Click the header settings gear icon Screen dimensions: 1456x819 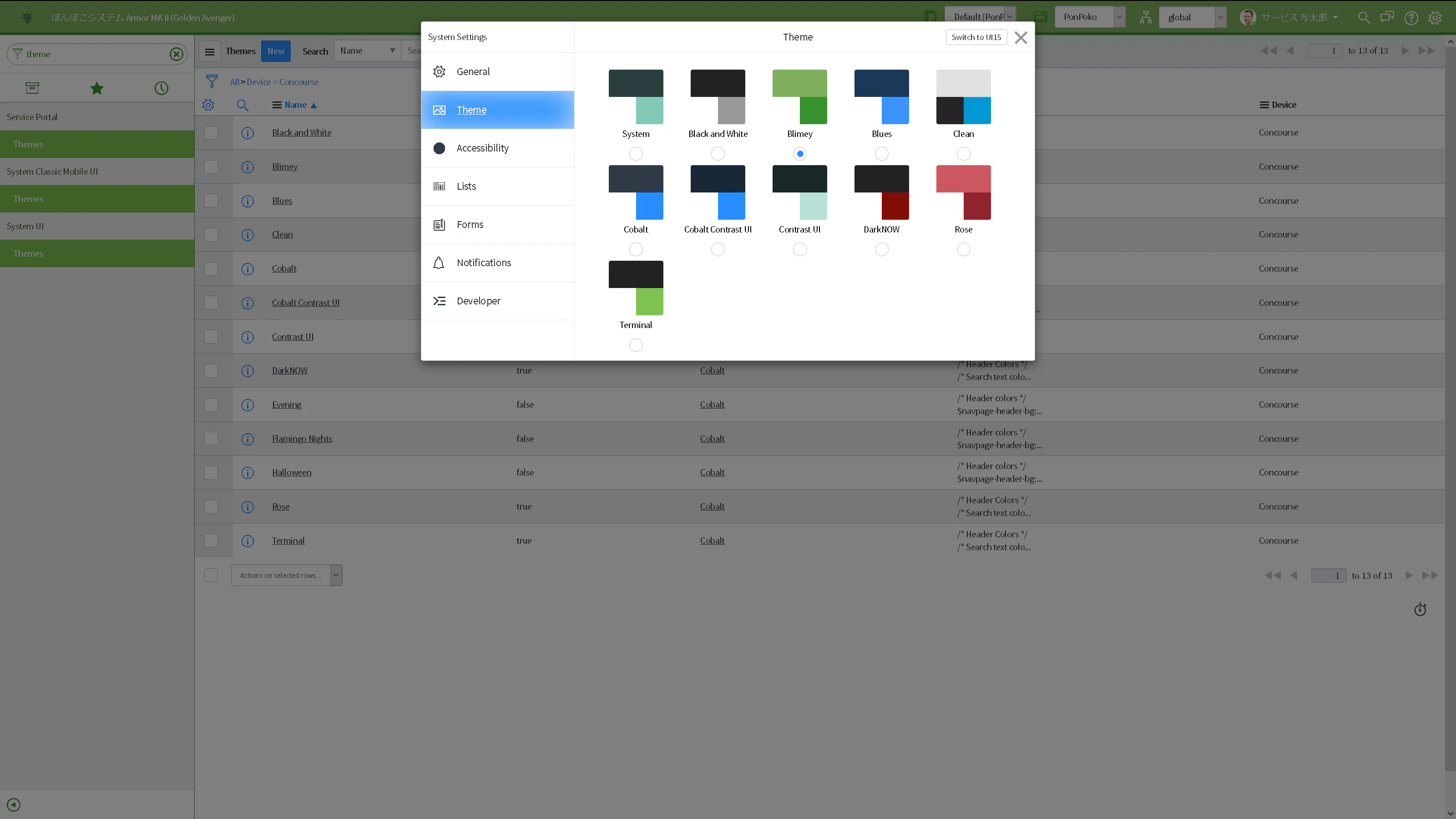tap(1435, 18)
